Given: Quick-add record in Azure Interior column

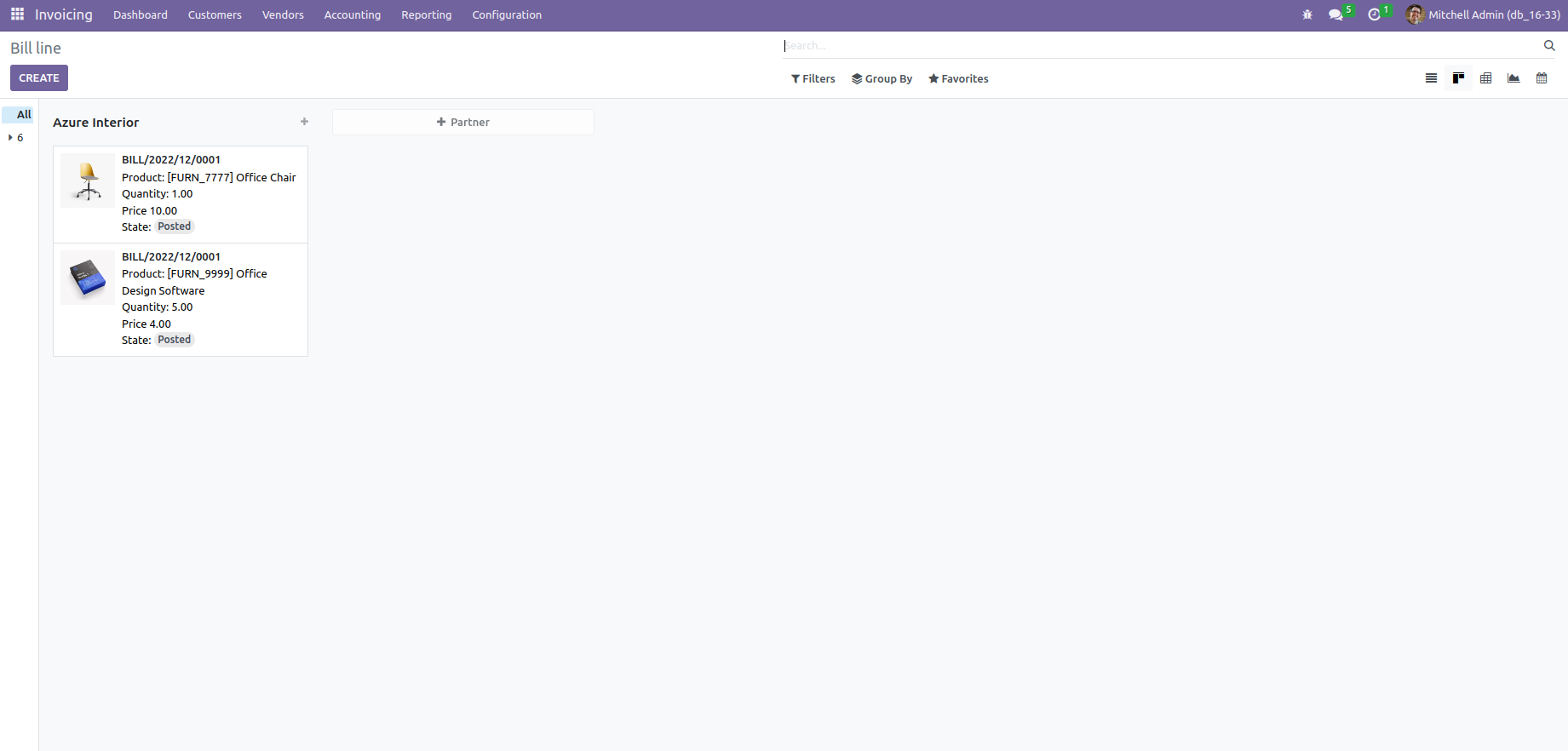Looking at the screenshot, I should coord(304,122).
